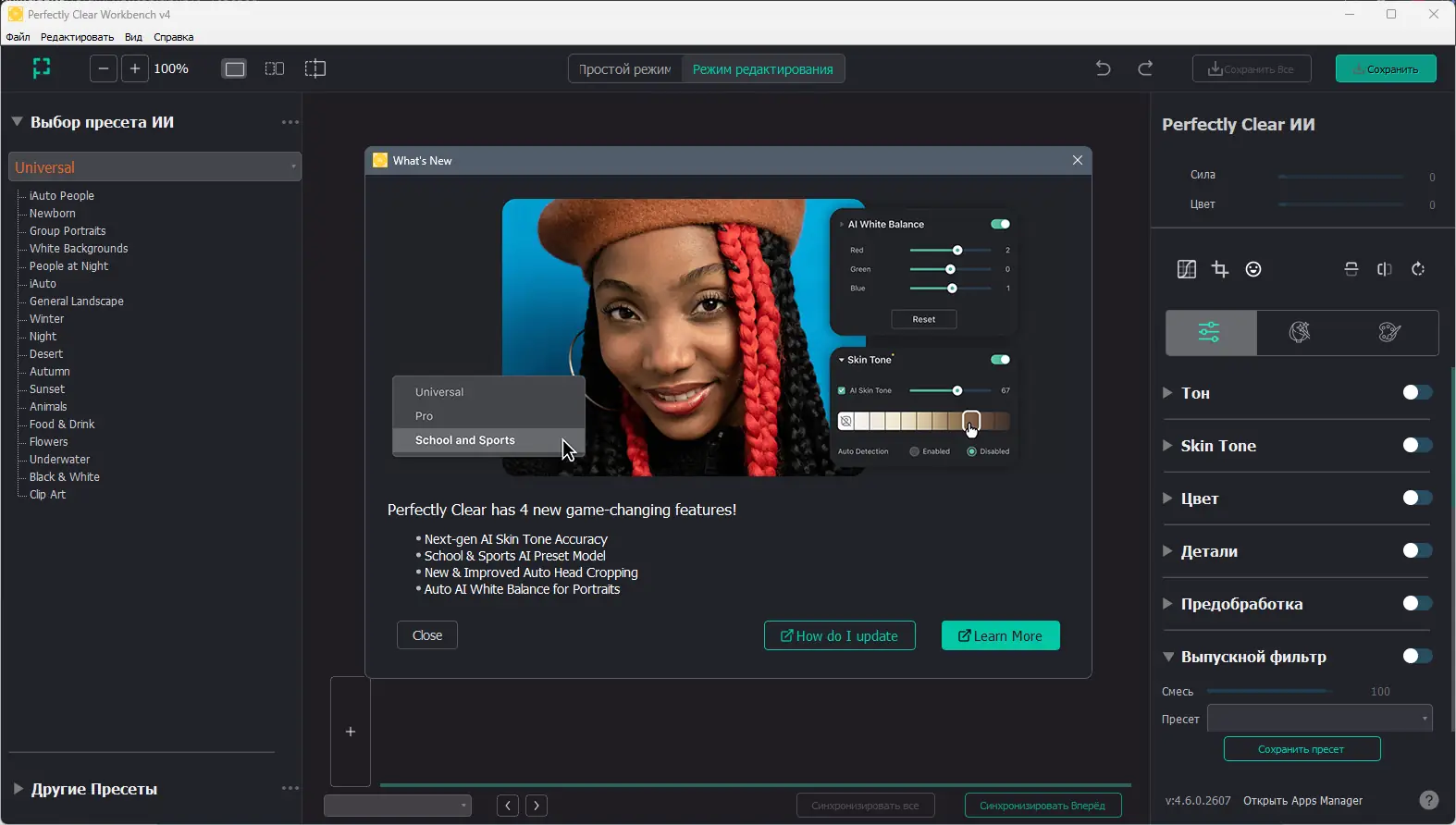The height and width of the screenshot is (825, 1456).
Task: Toggle the Skin Tone section switch
Action: tap(1417, 445)
